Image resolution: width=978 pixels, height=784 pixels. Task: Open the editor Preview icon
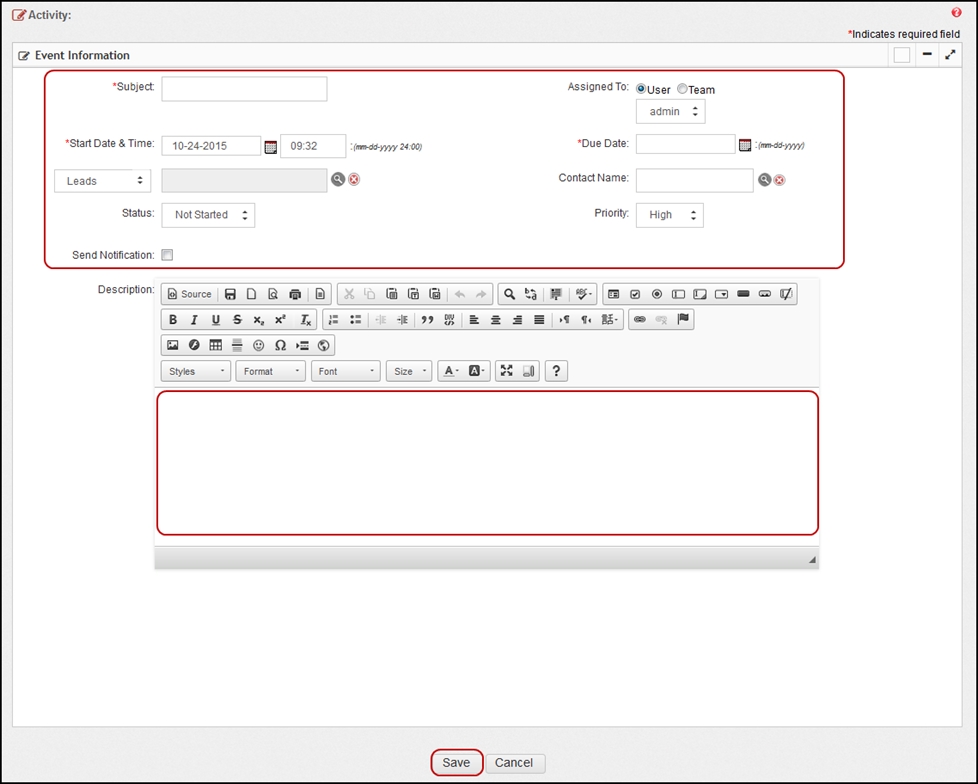[273, 294]
